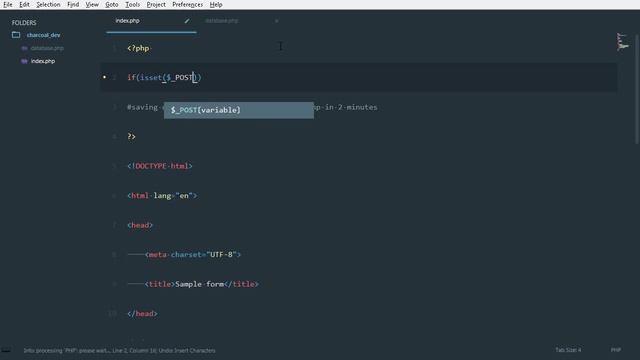Click the if(isset($_POST)) code line

tap(164, 78)
